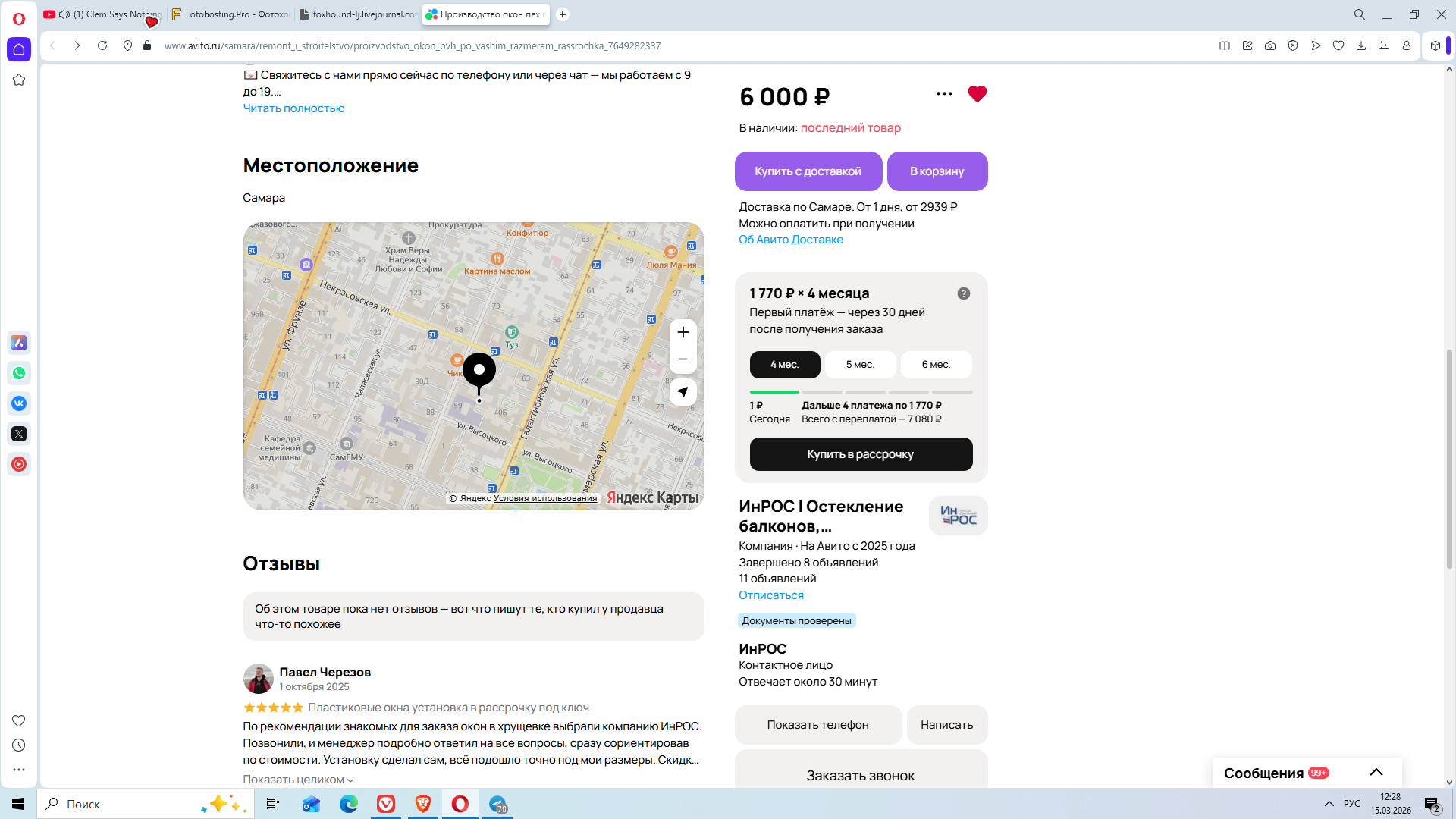Zoom out on the Yandex map
The width and height of the screenshot is (1456, 819).
click(682, 359)
